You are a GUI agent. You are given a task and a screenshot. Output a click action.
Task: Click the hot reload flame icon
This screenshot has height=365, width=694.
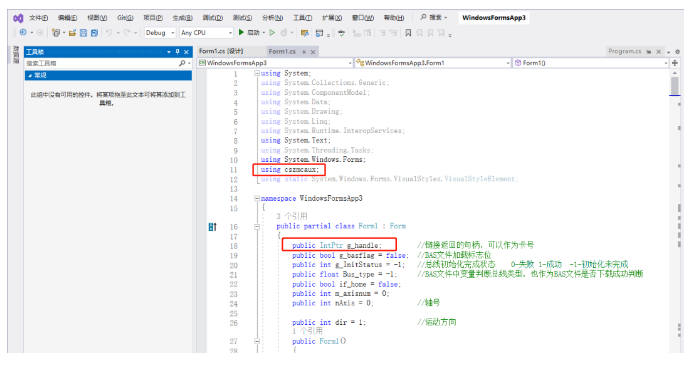pyautogui.click(x=284, y=32)
